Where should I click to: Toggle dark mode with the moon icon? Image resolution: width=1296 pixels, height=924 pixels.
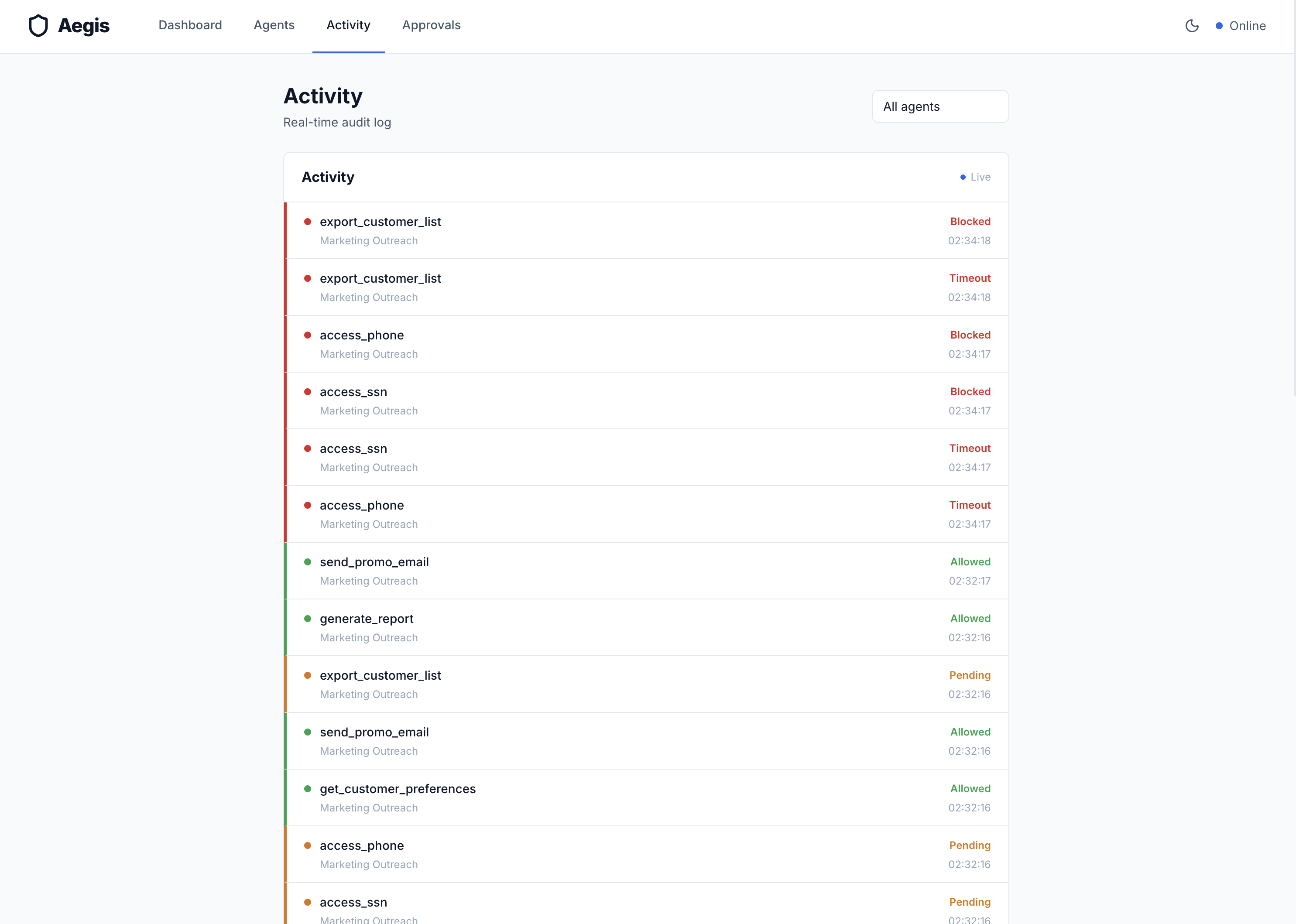[x=1192, y=26]
